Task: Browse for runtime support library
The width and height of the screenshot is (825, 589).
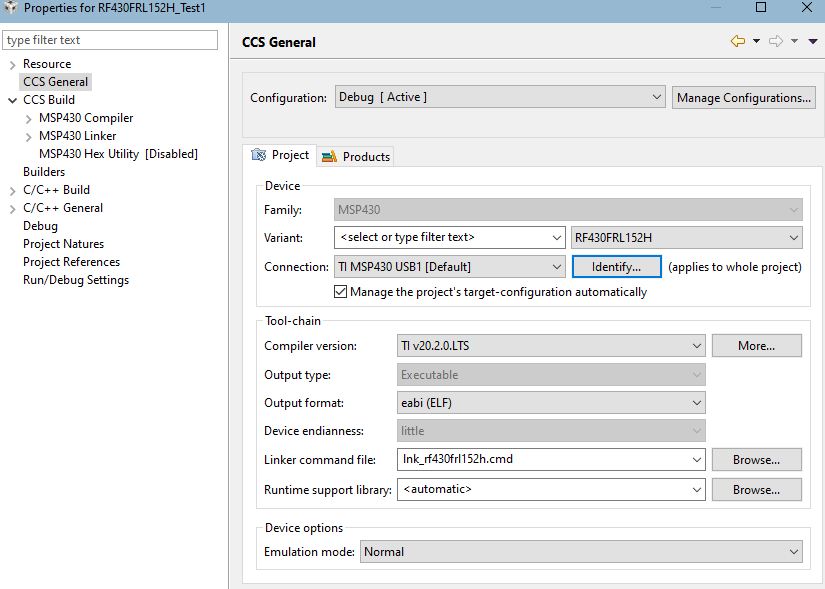Action: click(x=757, y=490)
